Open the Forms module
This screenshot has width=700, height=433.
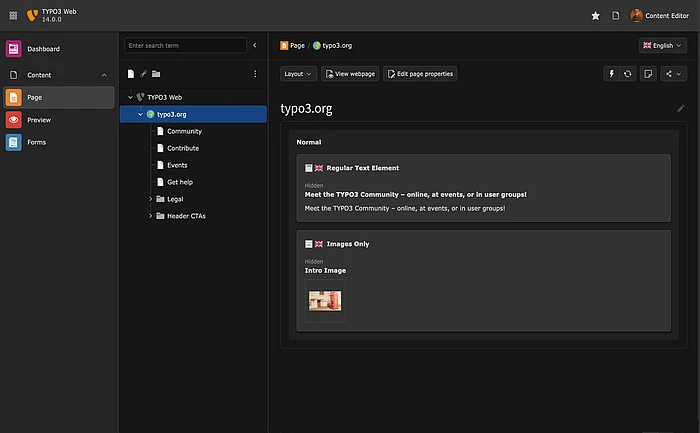[36, 142]
